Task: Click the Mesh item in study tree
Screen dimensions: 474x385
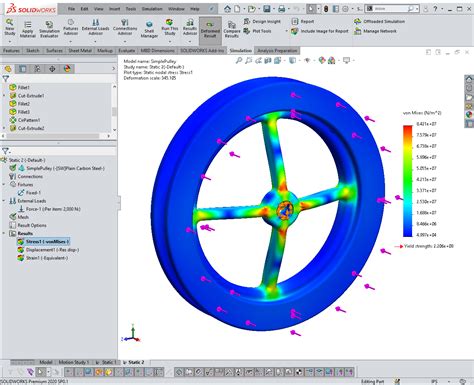Action: pos(19,217)
